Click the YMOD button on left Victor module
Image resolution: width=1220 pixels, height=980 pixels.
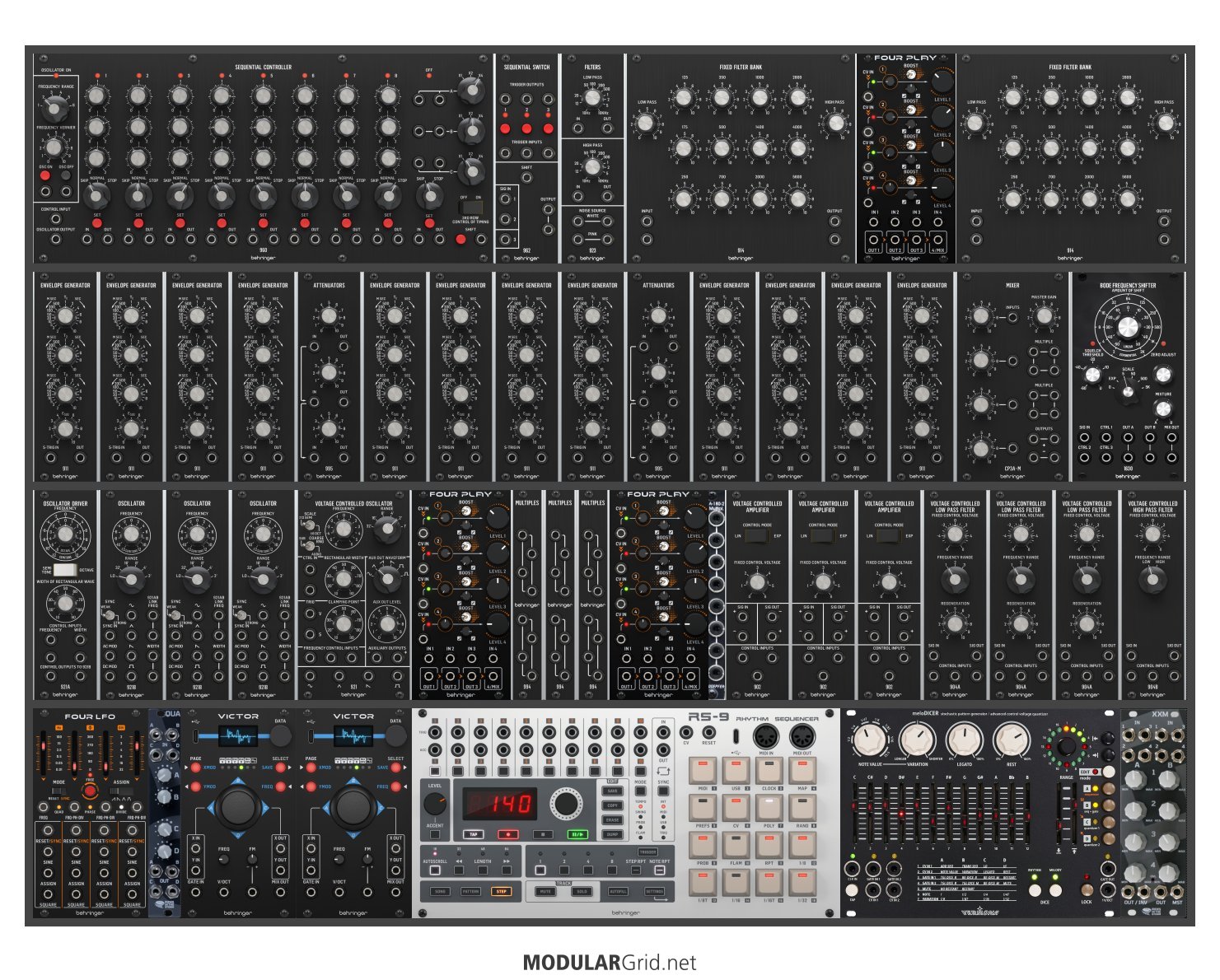click(195, 786)
